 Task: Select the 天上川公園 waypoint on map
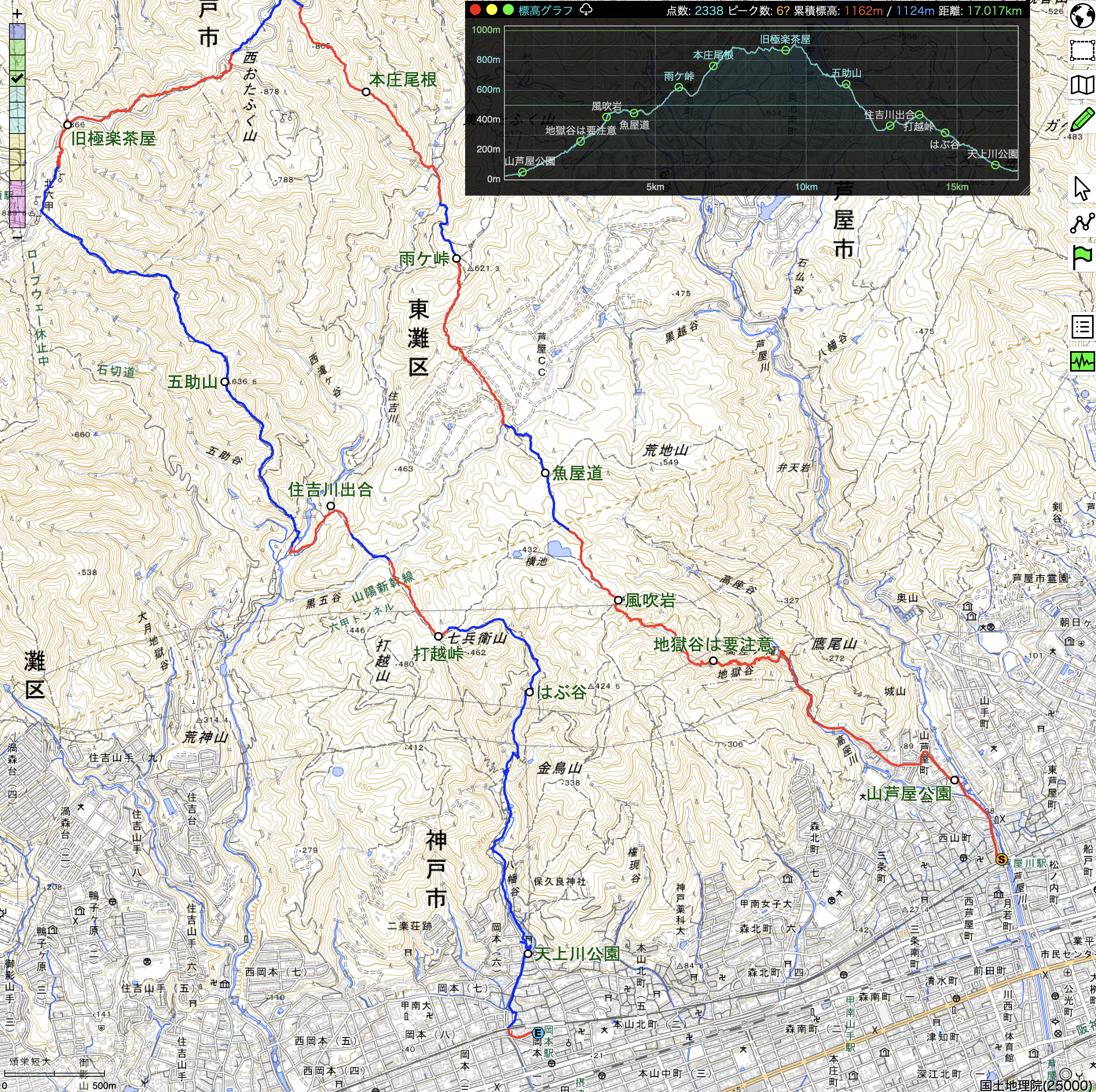pos(528,954)
